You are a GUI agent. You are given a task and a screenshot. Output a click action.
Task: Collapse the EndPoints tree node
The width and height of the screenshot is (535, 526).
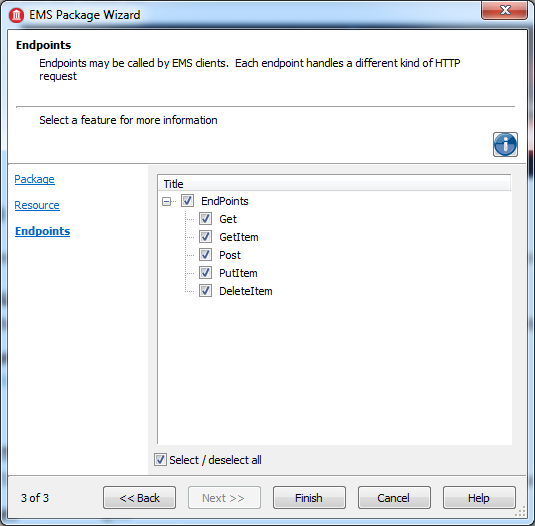point(166,201)
